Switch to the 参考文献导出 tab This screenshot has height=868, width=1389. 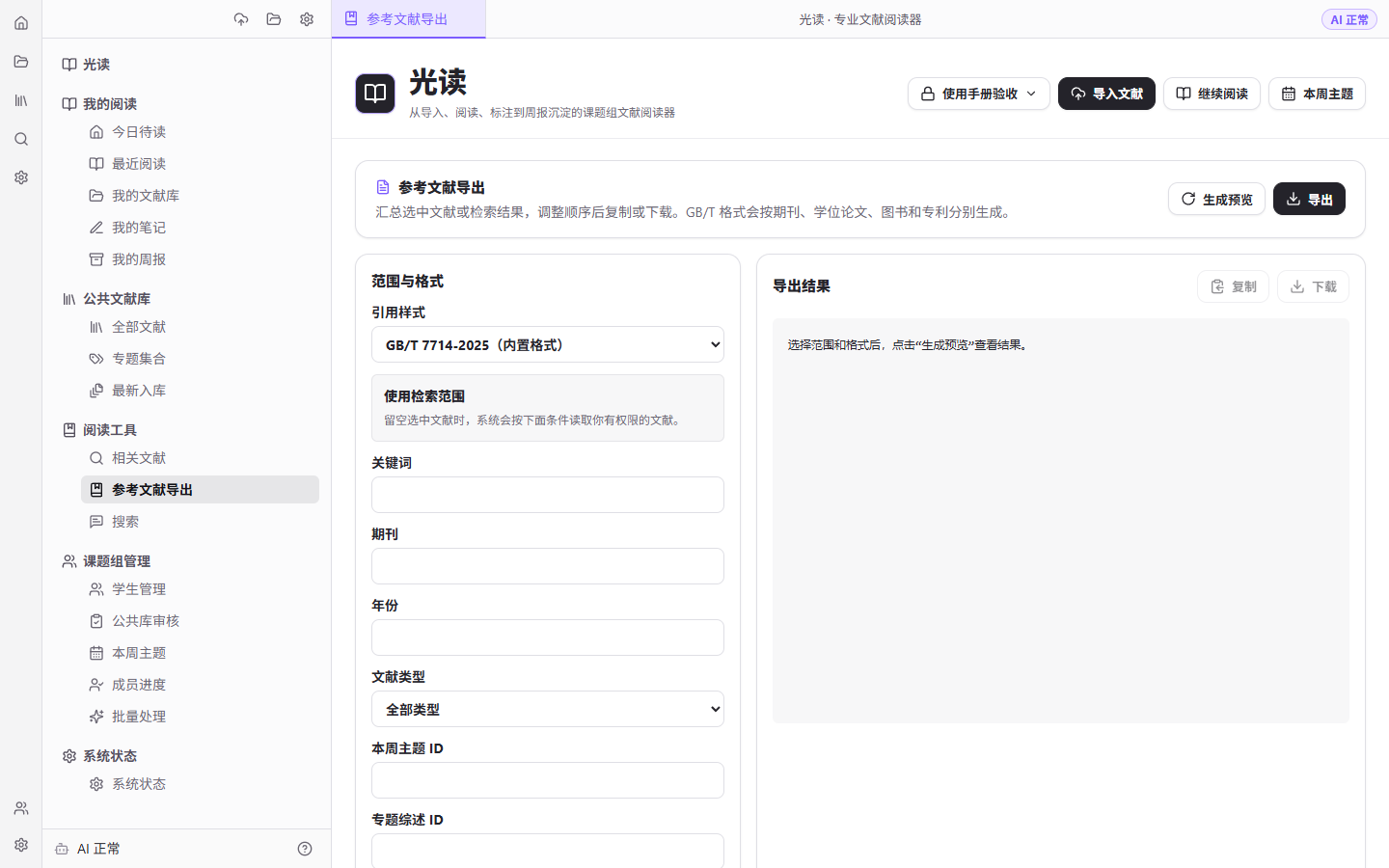pyautogui.click(x=408, y=19)
